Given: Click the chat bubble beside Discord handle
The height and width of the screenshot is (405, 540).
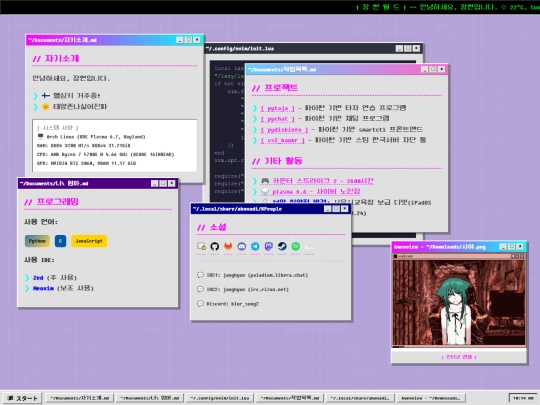Looking at the screenshot, I should pyautogui.click(x=200, y=303).
